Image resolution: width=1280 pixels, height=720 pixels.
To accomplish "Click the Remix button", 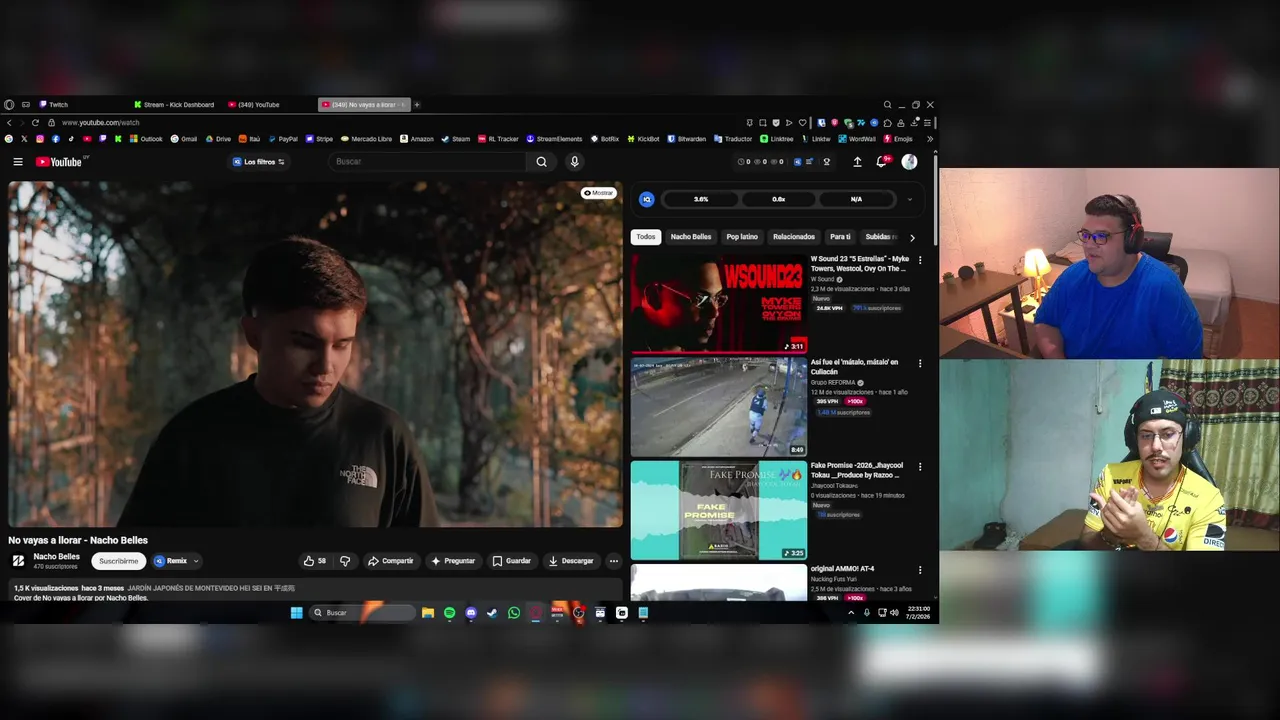I will 171,561.
